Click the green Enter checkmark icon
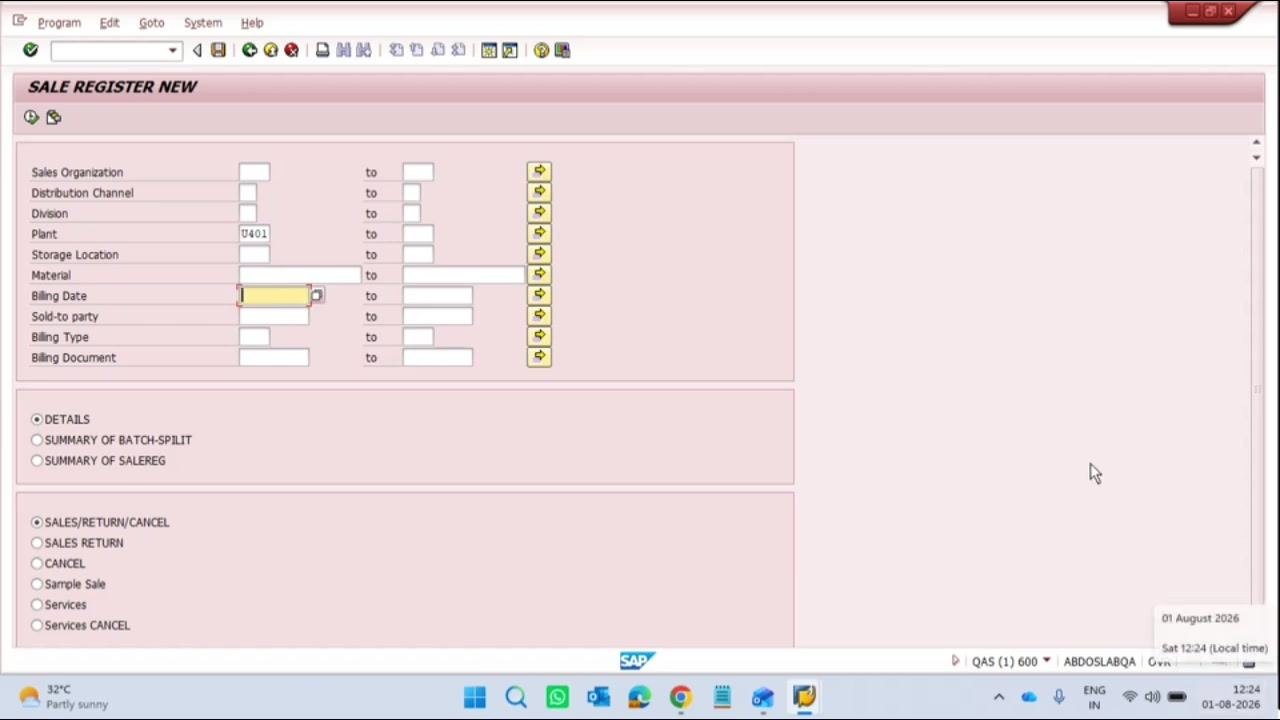1280x720 pixels. (30, 50)
